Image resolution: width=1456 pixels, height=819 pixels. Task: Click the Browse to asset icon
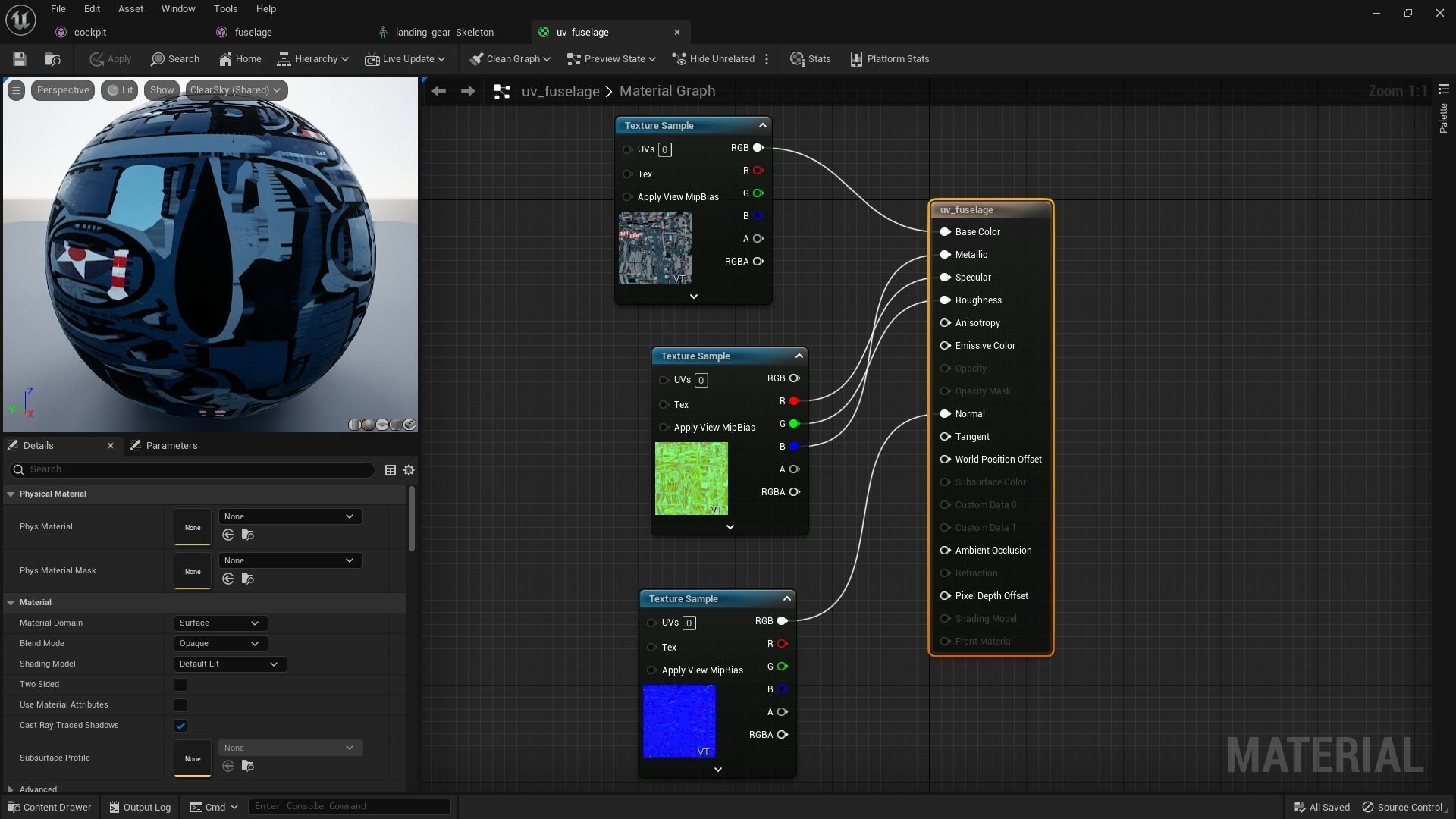pos(52,59)
